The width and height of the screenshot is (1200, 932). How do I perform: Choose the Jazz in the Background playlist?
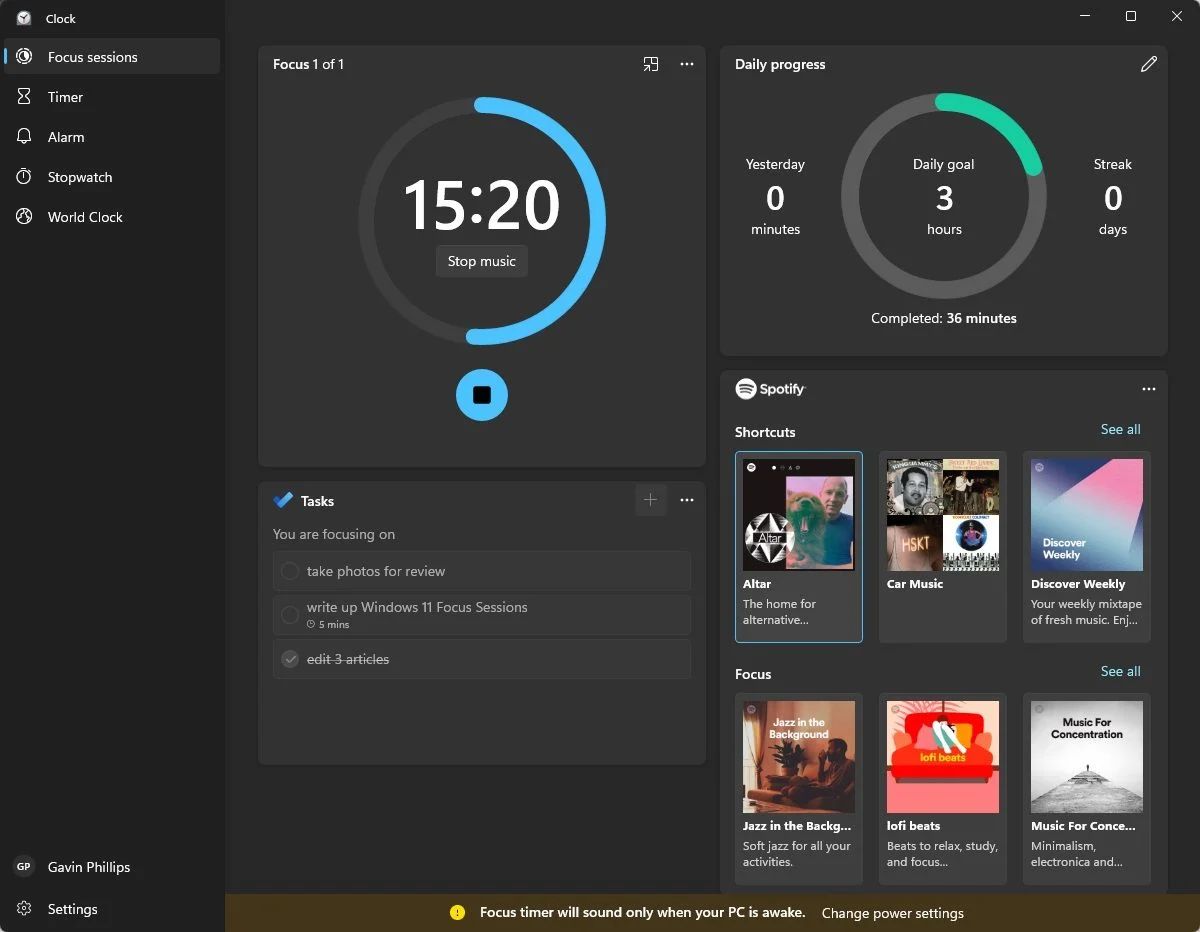coord(798,788)
